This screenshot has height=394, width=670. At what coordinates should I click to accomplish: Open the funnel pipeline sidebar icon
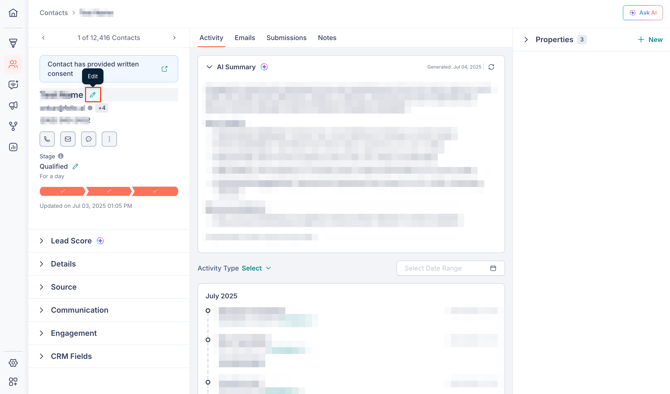[13, 43]
